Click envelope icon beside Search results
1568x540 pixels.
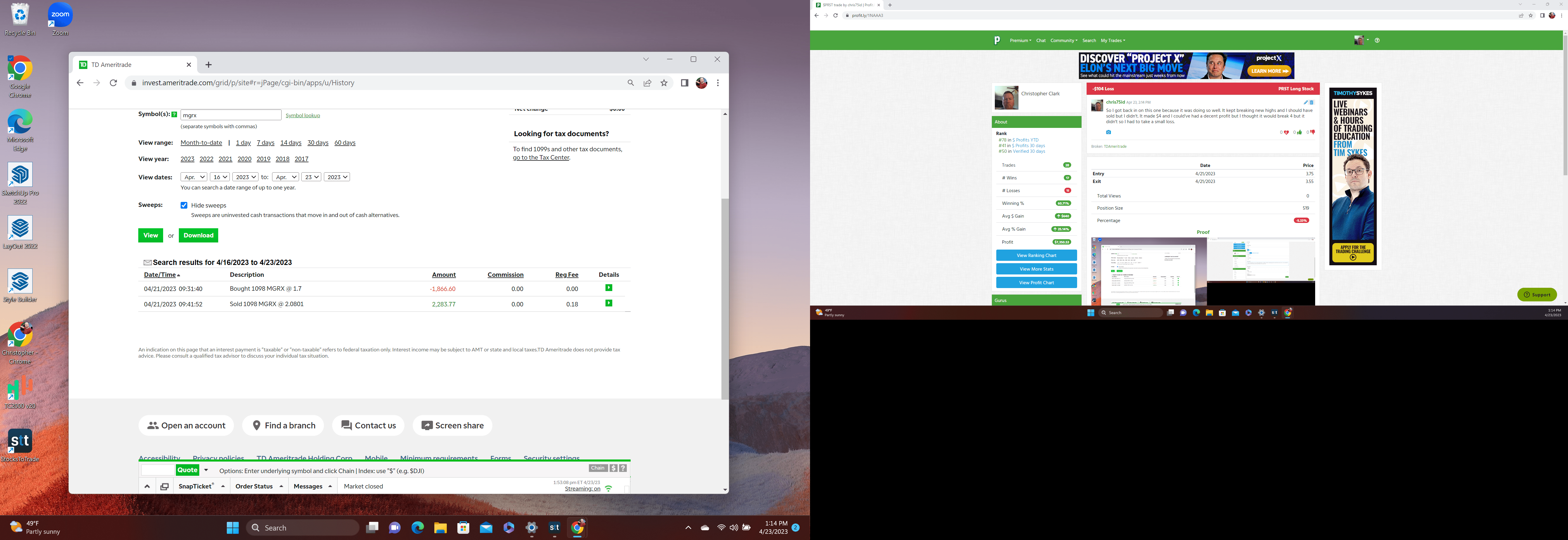pyautogui.click(x=147, y=262)
